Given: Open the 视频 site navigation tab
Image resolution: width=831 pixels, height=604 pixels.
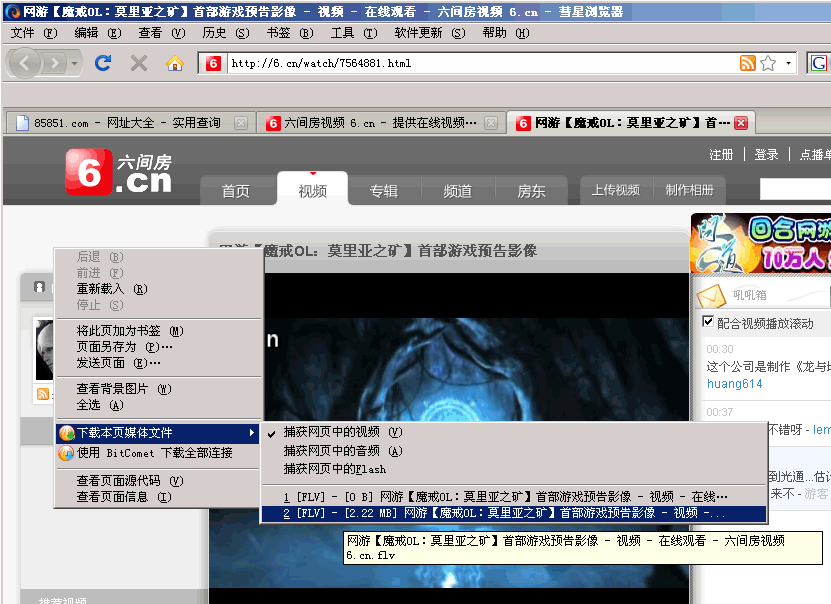Looking at the screenshot, I should pos(312,190).
